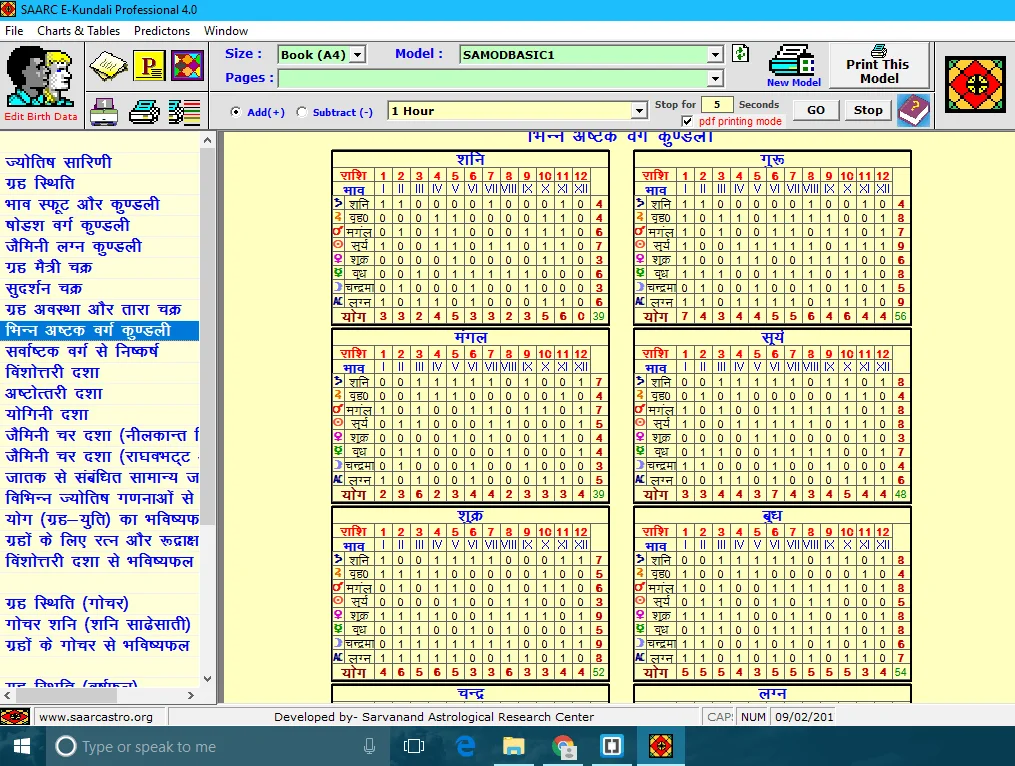Click the white bracket app taskbar icon
The image size is (1015, 766).
(x=612, y=747)
